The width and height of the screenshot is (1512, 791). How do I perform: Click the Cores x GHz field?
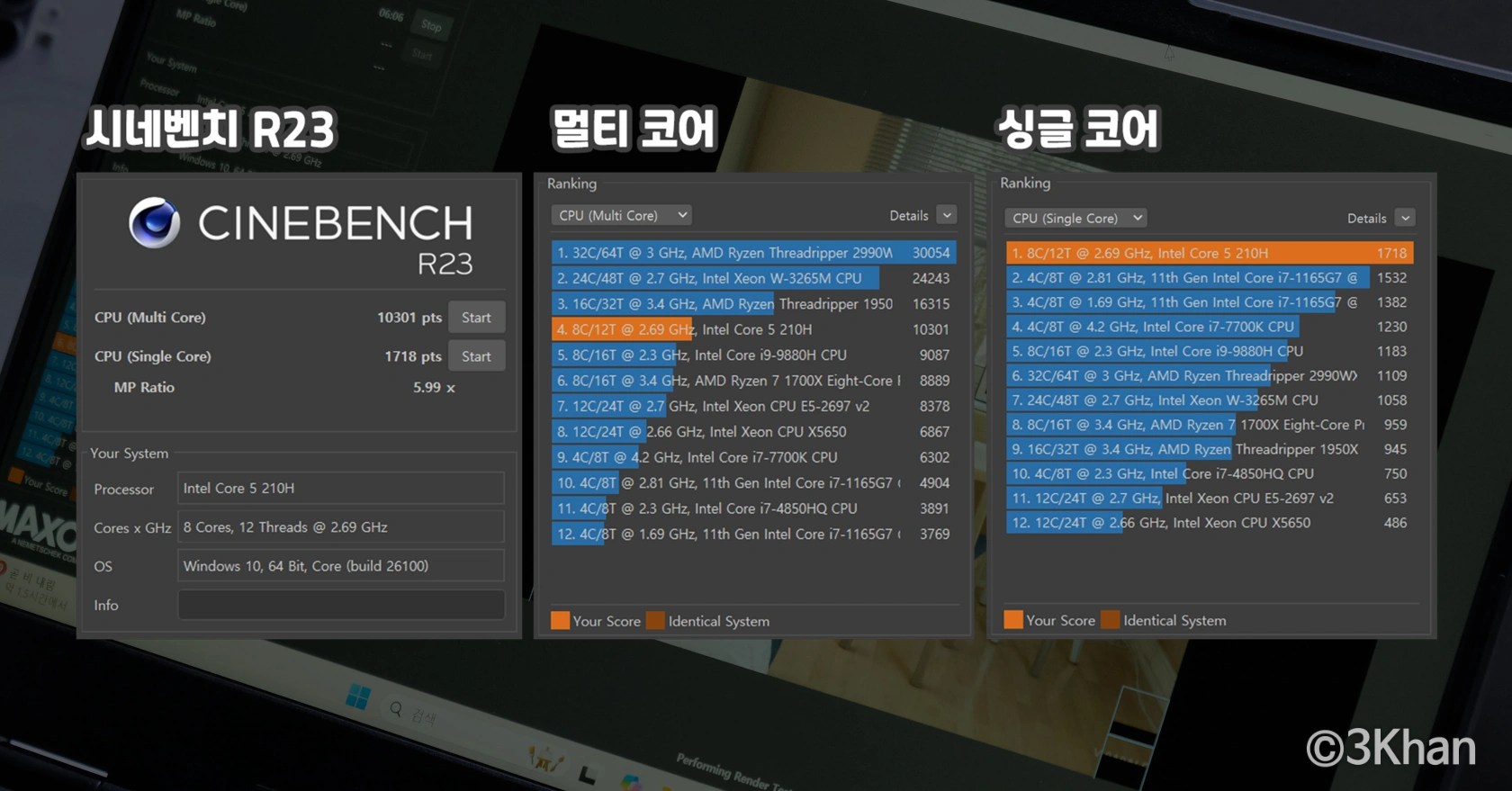[x=340, y=527]
